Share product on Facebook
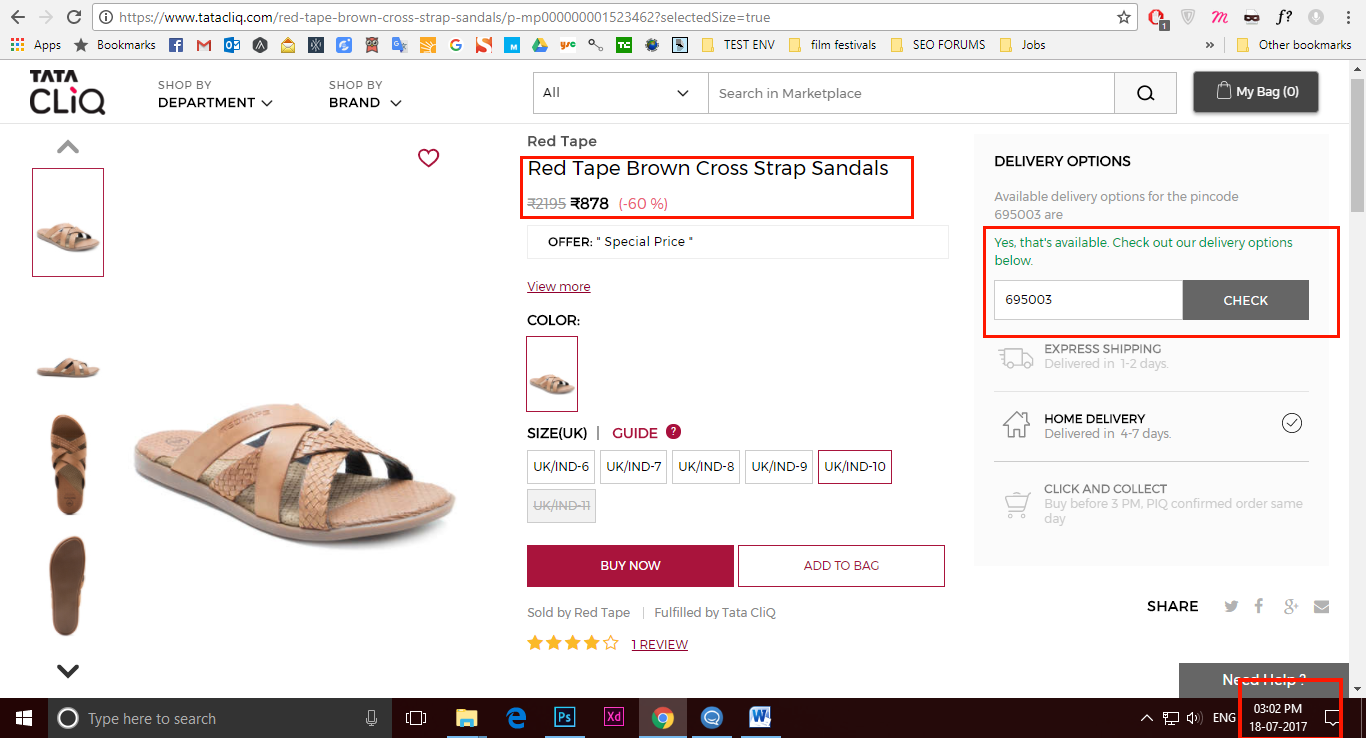The image size is (1366, 738). [x=1260, y=606]
